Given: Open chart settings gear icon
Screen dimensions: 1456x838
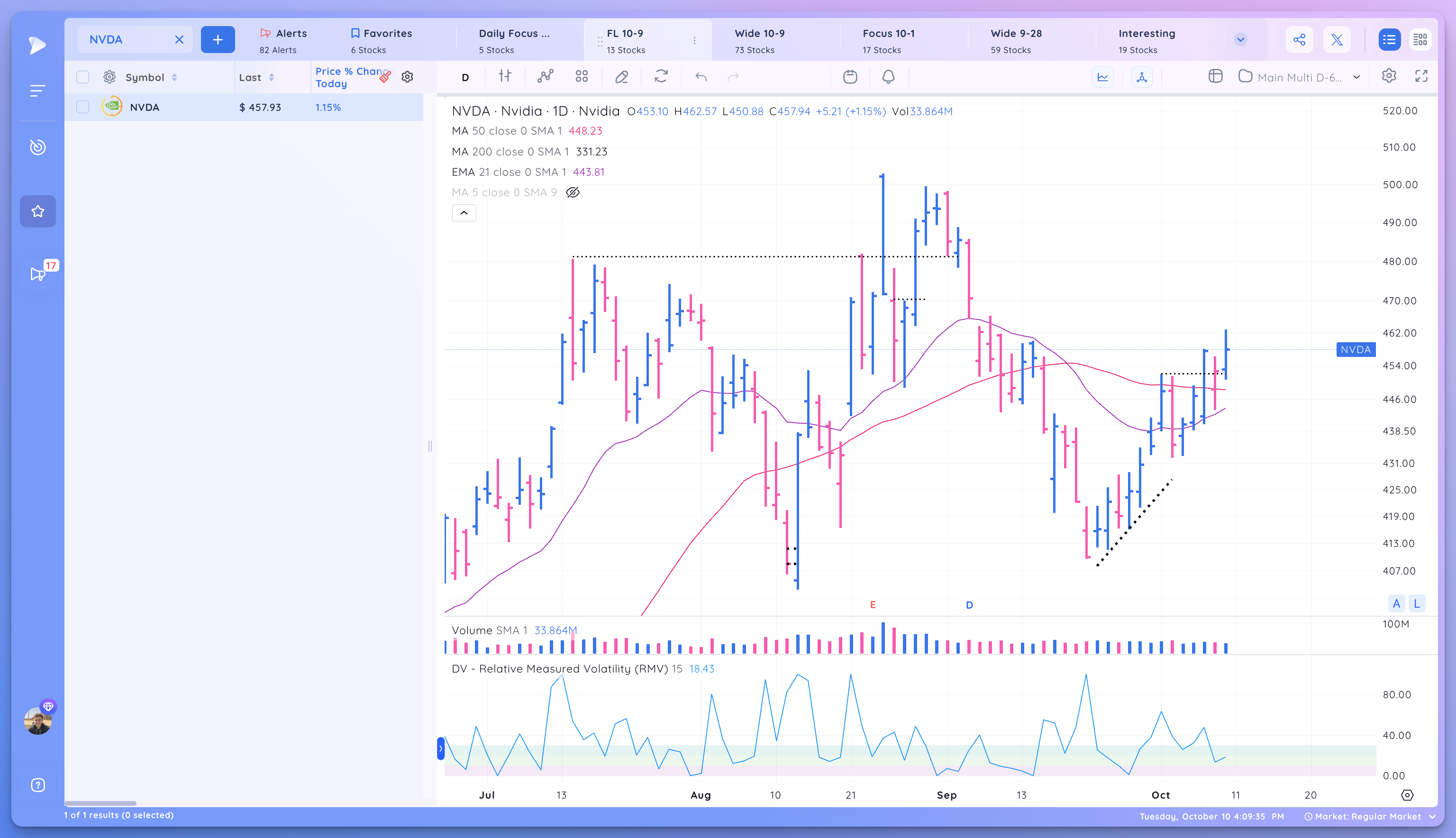Looking at the screenshot, I should pyautogui.click(x=1389, y=76).
